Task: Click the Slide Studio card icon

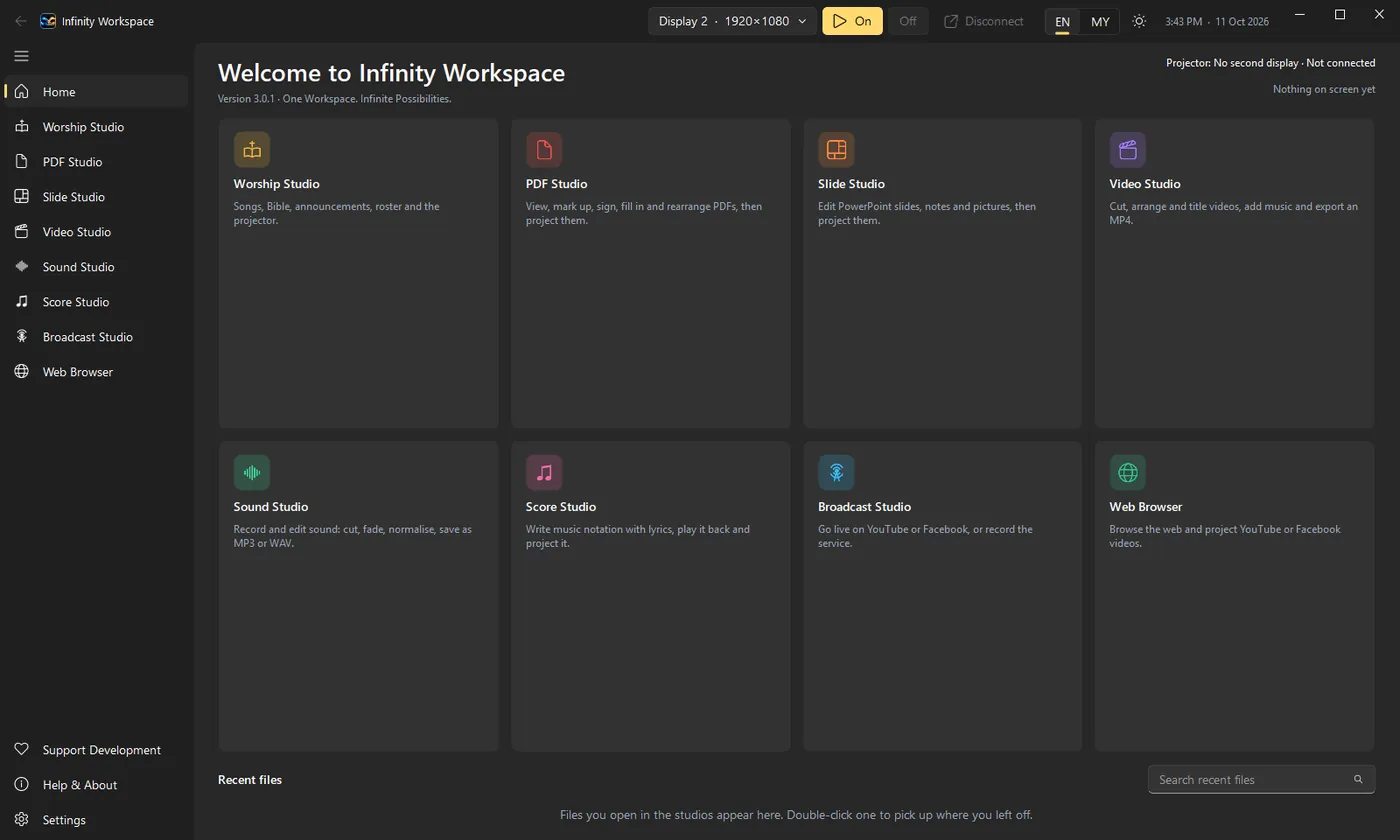Action: (836, 149)
